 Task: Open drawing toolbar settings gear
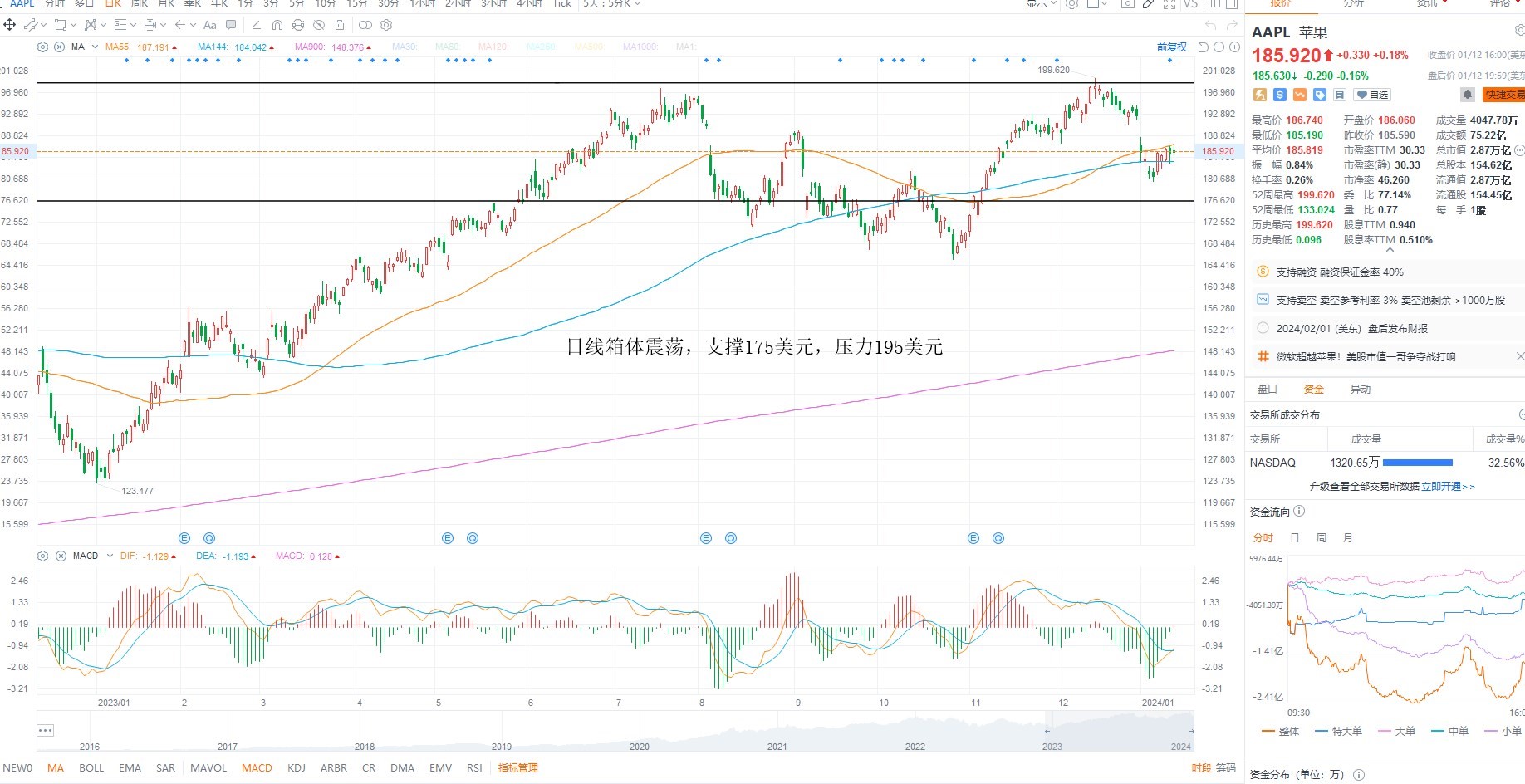coord(385,25)
